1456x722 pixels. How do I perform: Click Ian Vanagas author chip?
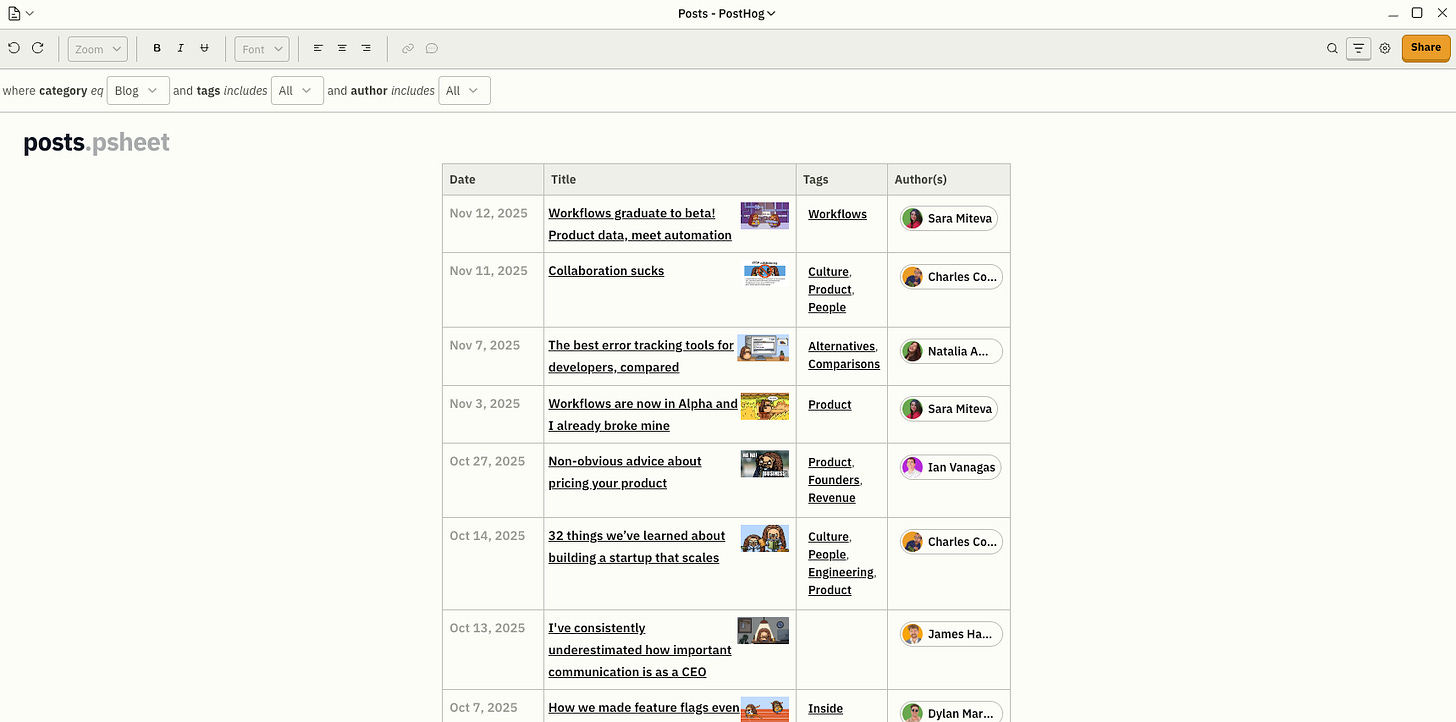coord(950,467)
